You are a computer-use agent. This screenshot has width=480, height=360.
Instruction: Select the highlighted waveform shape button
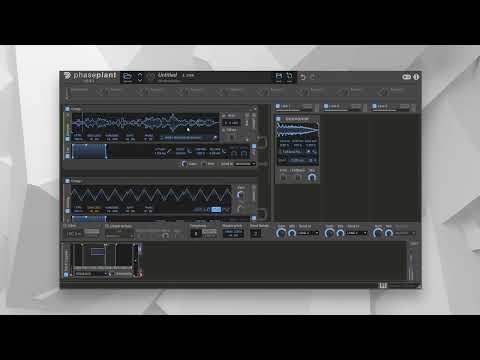point(216,209)
